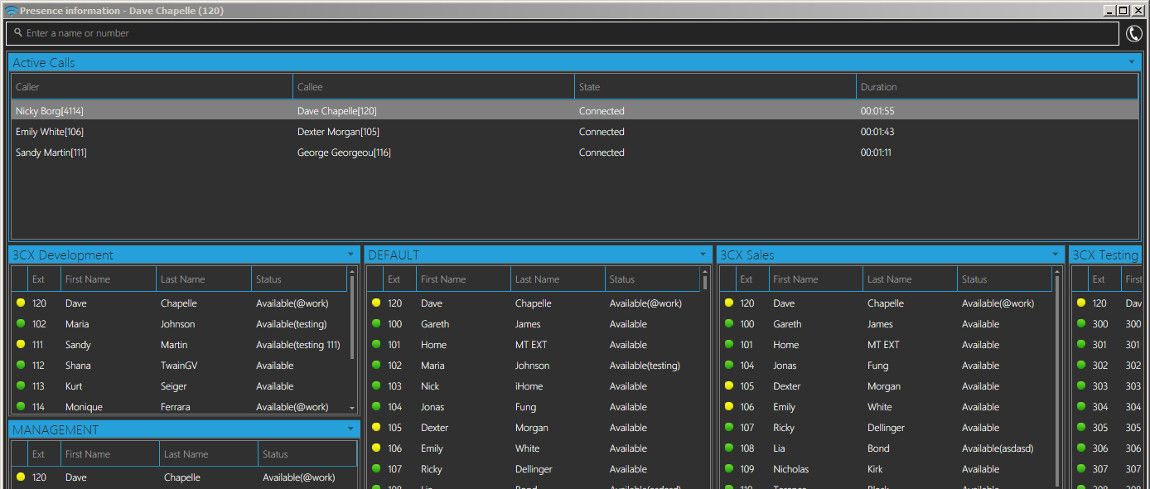Click yellow status dot for Dexter Morgan in DEFAULT

click(x=376, y=427)
